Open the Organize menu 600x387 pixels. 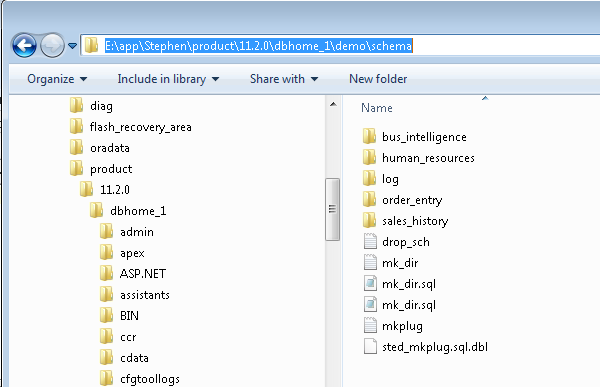point(57,79)
